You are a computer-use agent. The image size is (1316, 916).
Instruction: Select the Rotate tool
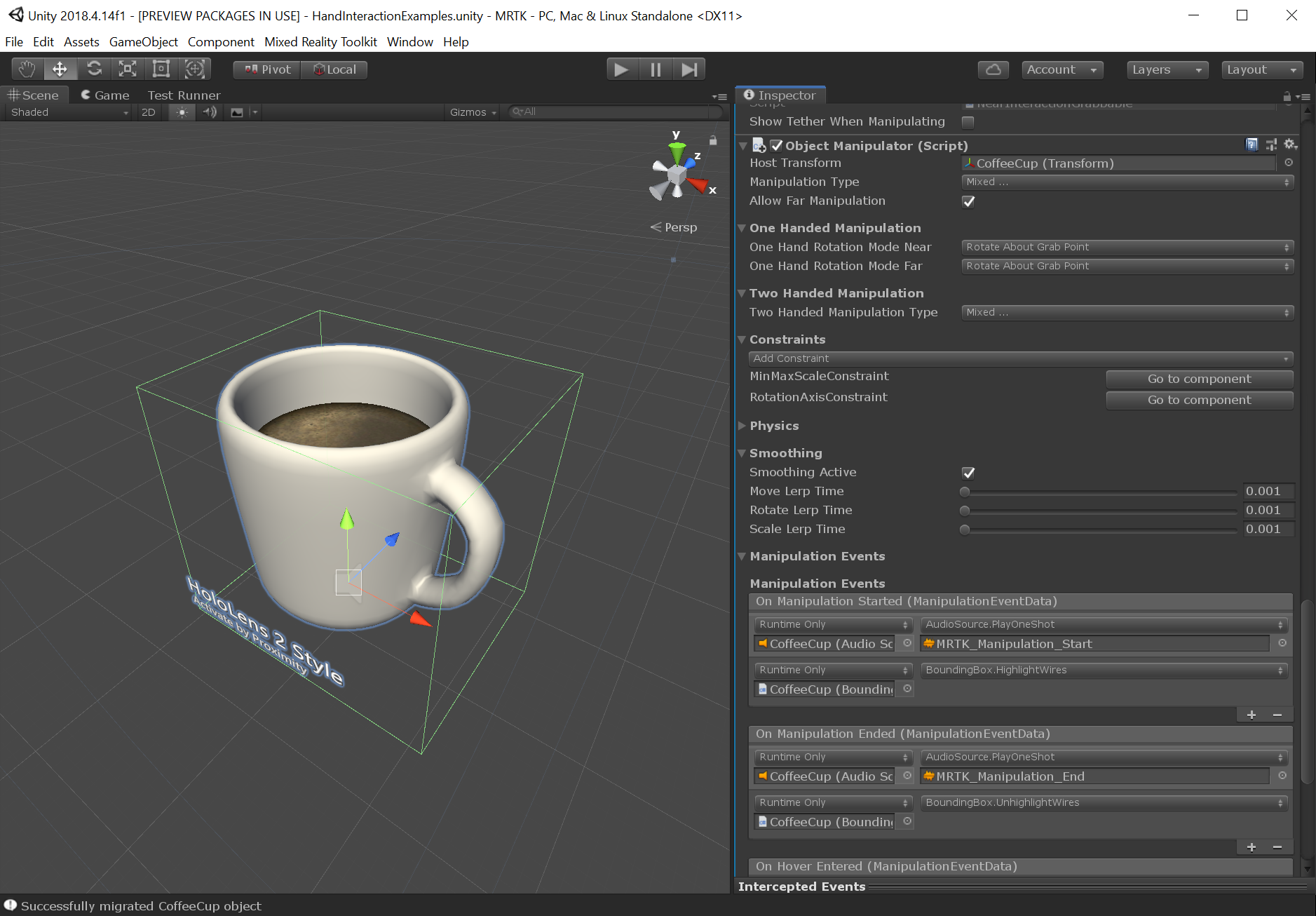[x=94, y=69]
